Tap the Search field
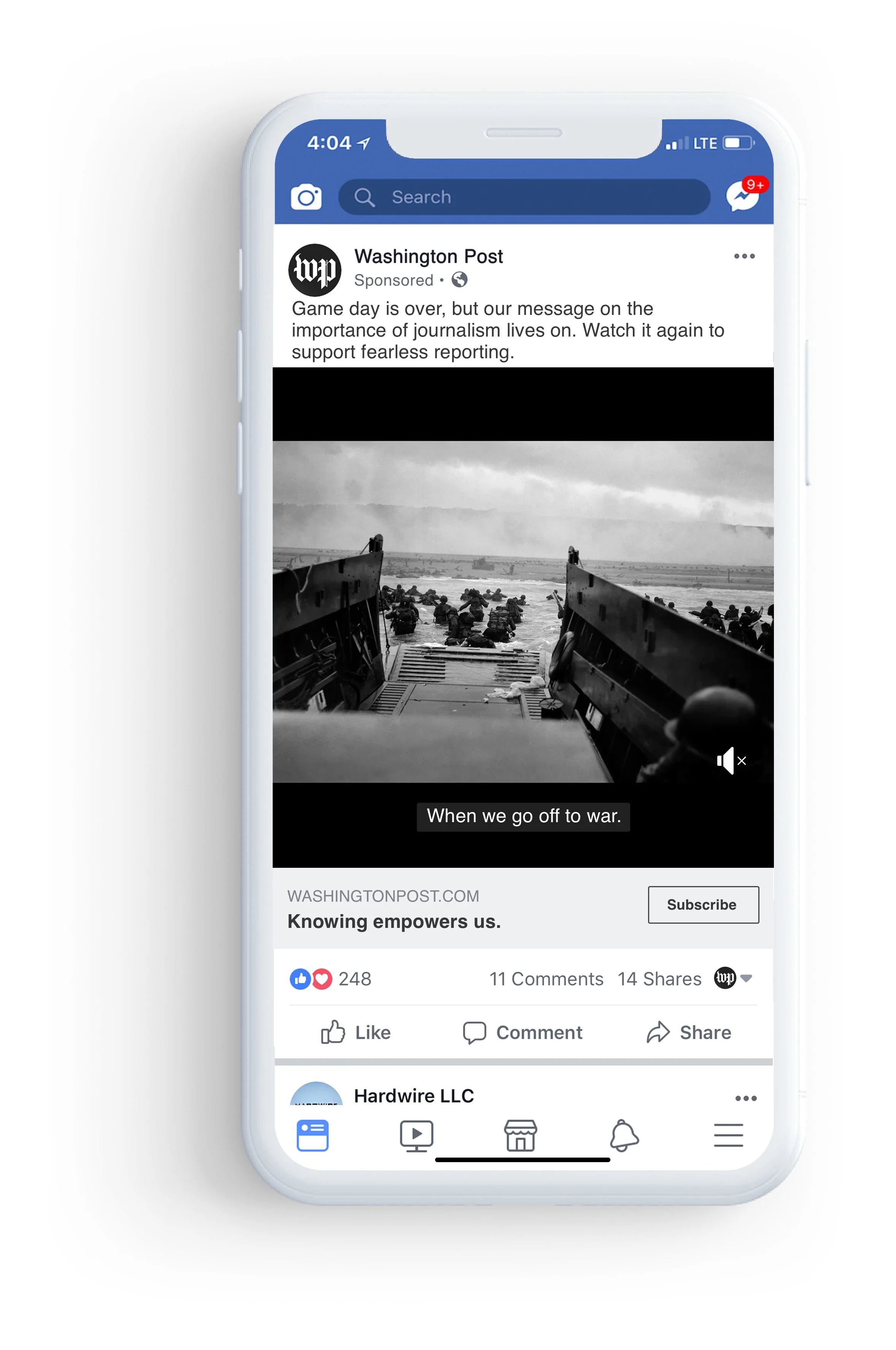896x1350 pixels. (523, 197)
